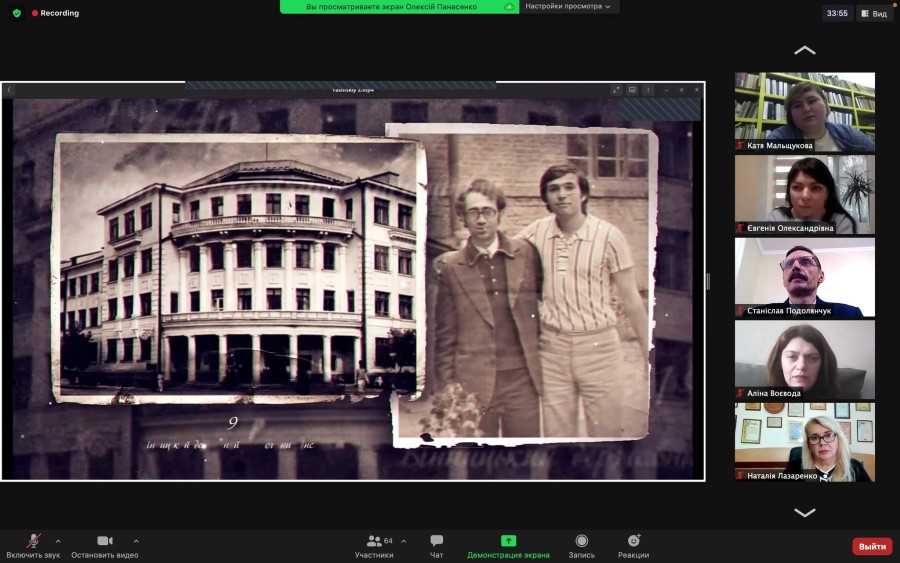
Task: Open the three-dot menu in shared player
Action: tap(648, 90)
